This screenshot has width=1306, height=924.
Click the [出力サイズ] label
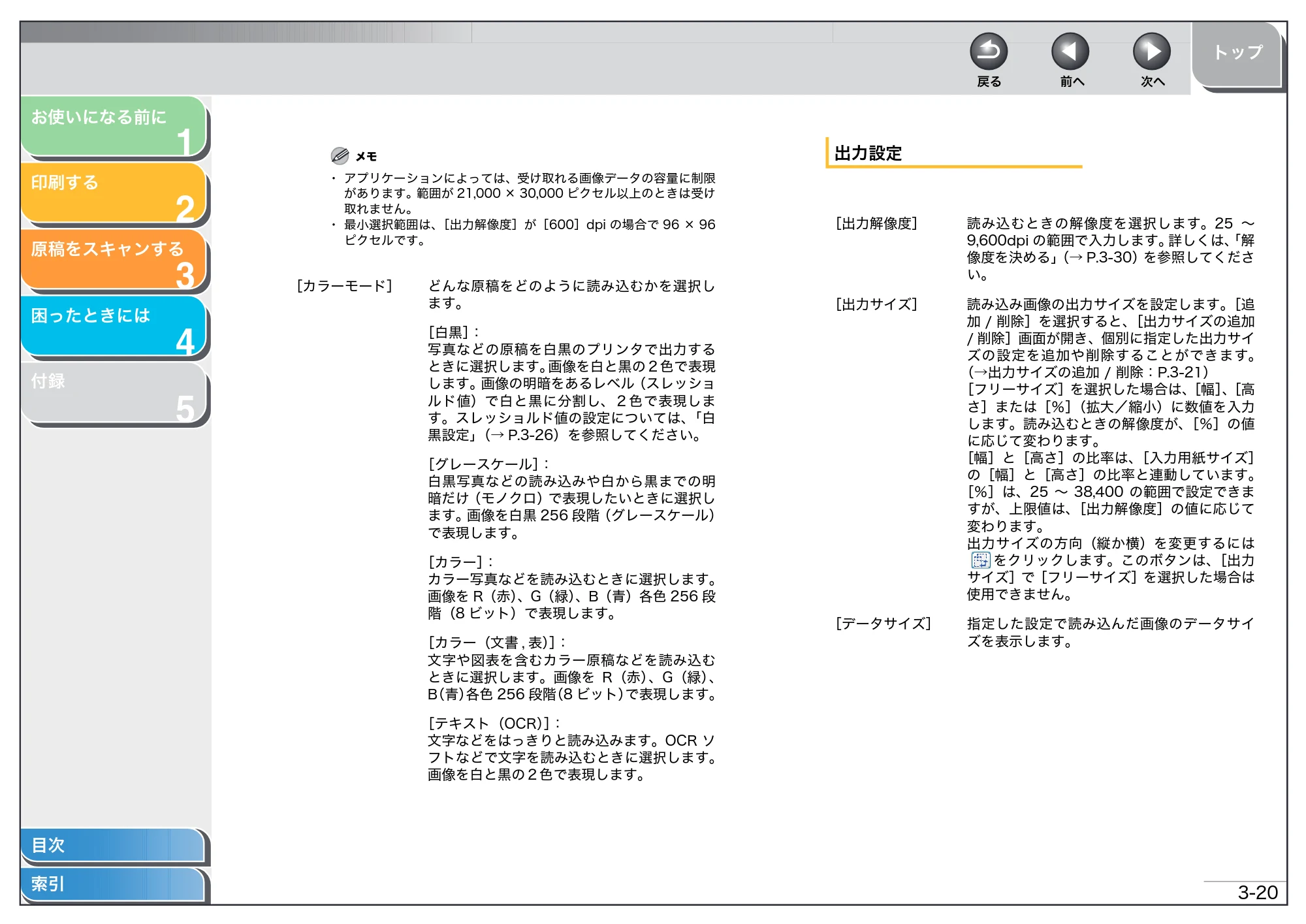(x=876, y=304)
